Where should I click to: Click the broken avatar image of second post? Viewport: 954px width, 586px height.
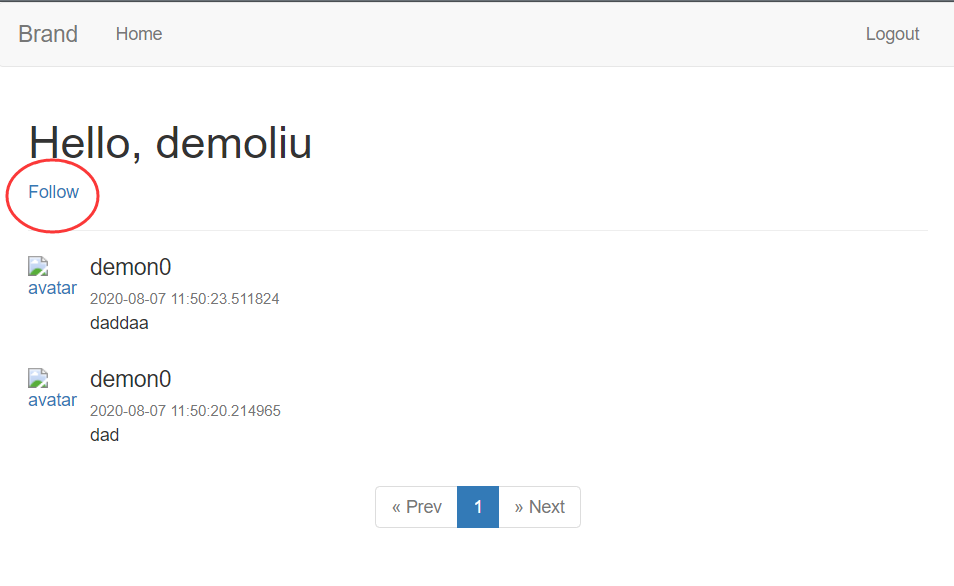(x=38, y=378)
